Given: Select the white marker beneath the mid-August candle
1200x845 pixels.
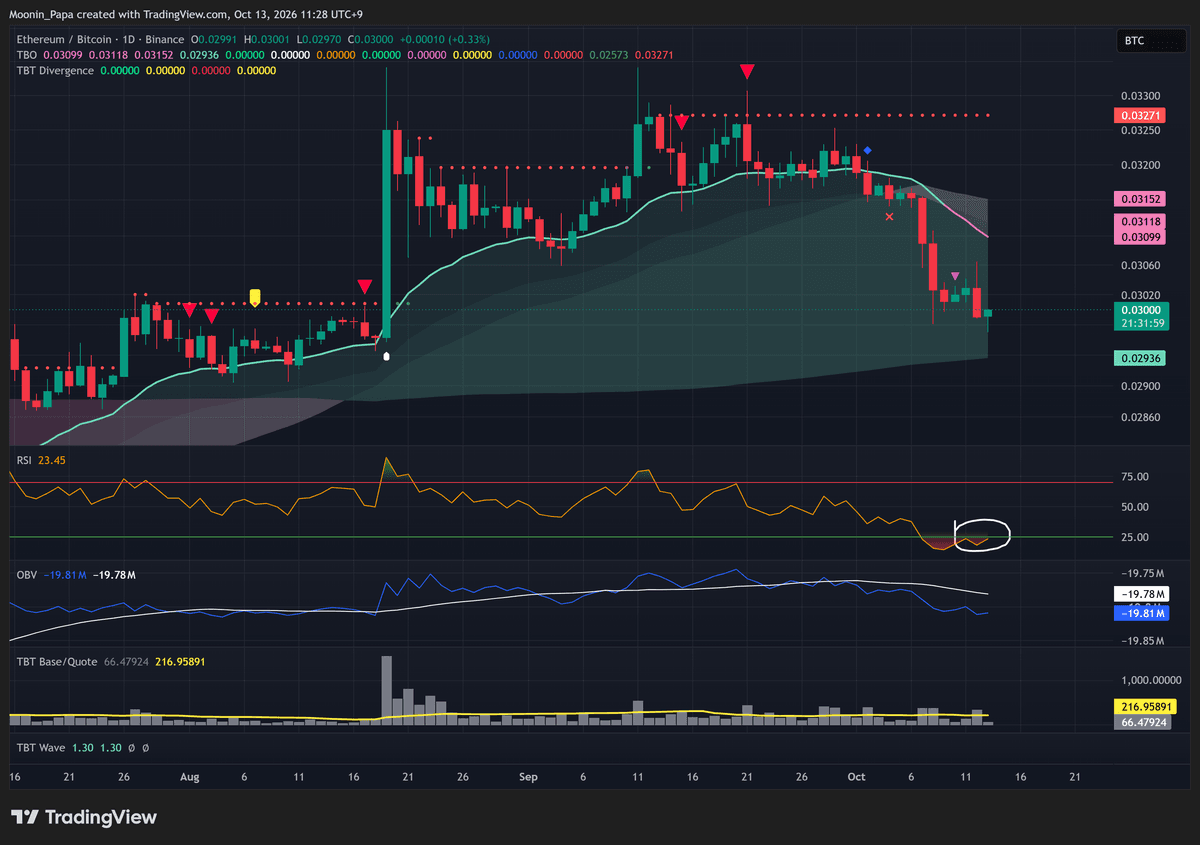Looking at the screenshot, I should (387, 354).
